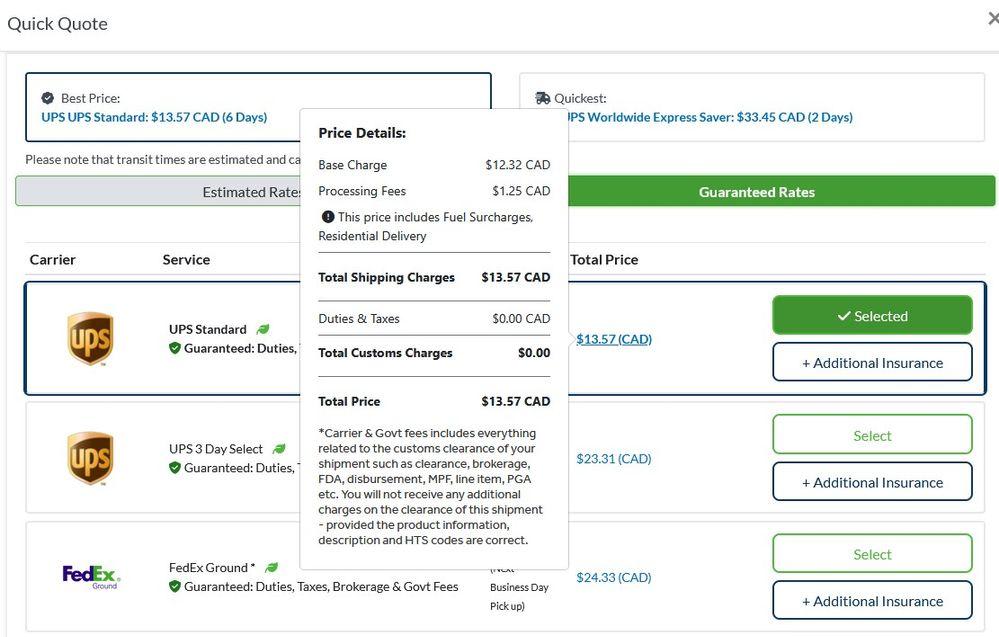Select the UPS 3 Day Select service
This screenshot has height=637, width=999.
(872, 435)
